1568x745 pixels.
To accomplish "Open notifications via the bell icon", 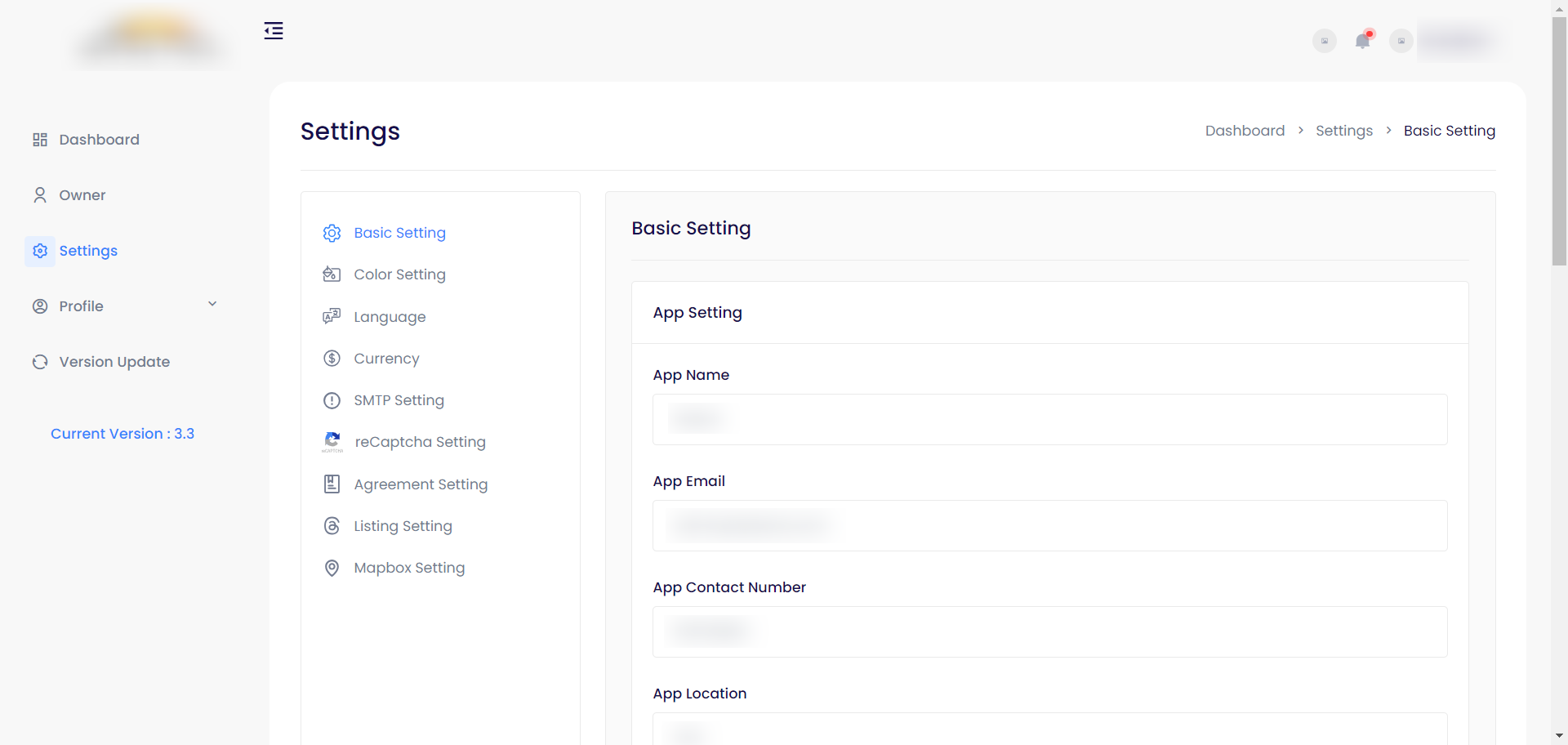I will [1362, 41].
